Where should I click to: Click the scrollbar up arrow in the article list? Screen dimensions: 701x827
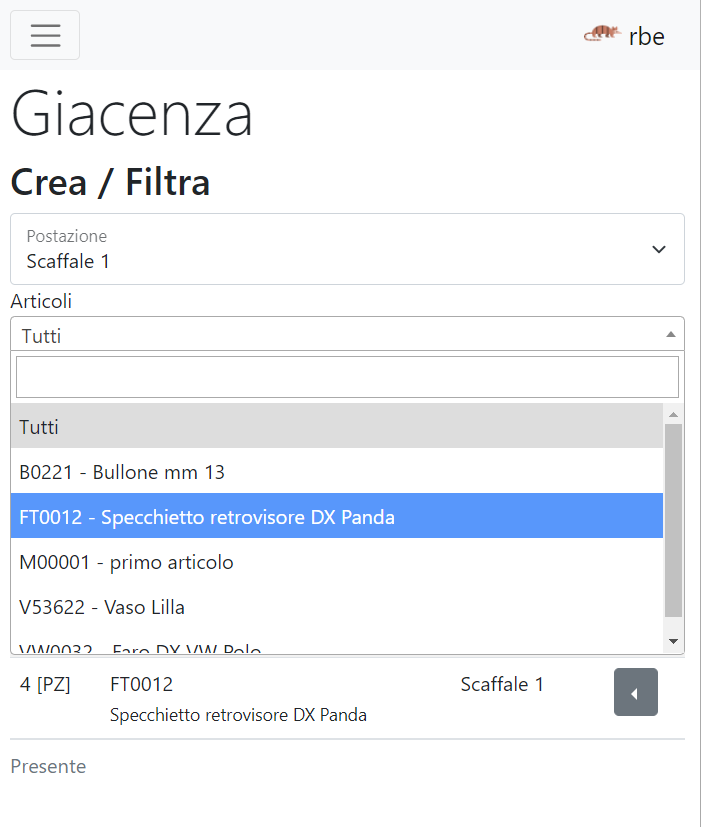click(674, 412)
